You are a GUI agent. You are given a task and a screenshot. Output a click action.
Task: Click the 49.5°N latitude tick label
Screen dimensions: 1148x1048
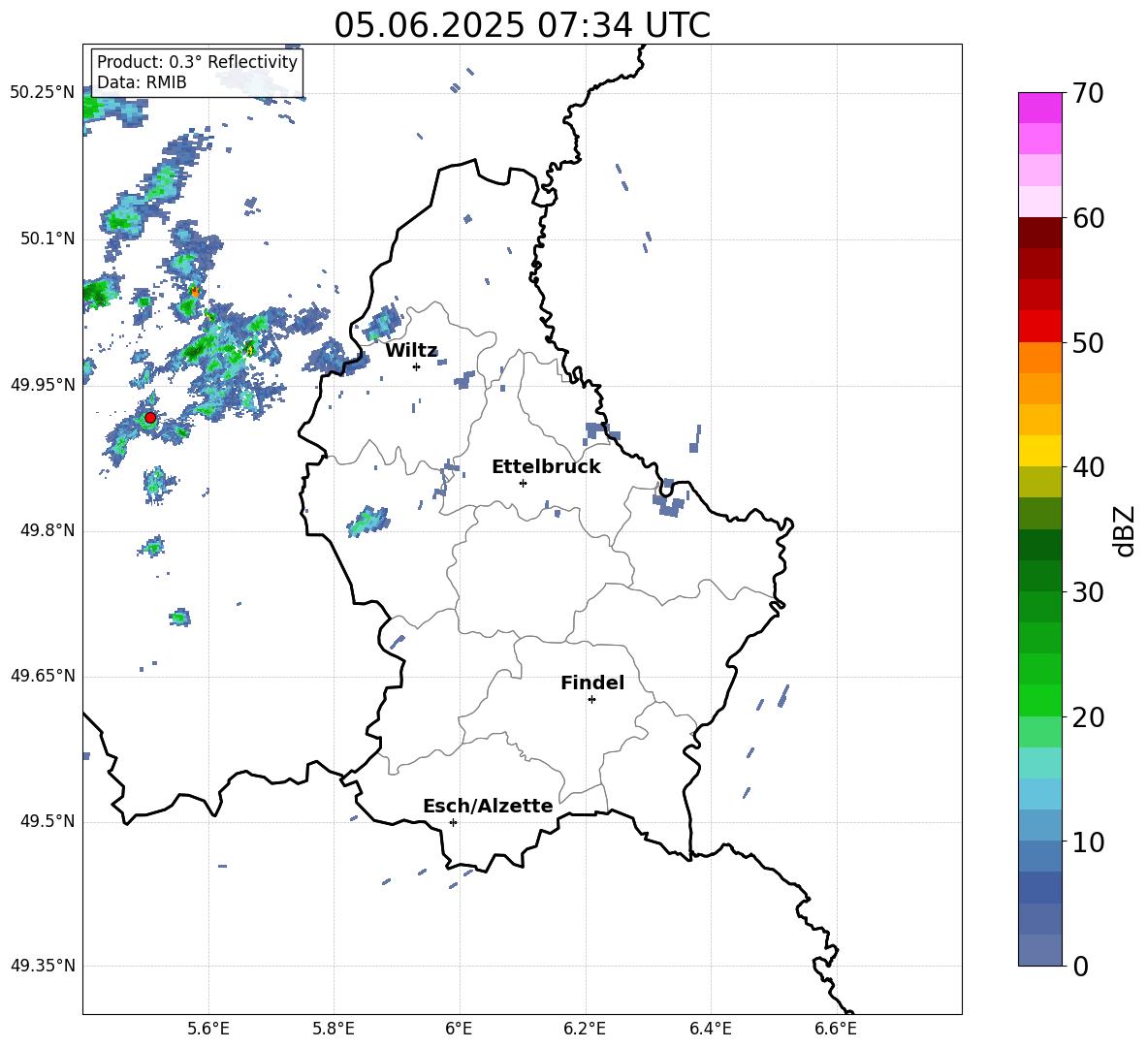point(48,821)
